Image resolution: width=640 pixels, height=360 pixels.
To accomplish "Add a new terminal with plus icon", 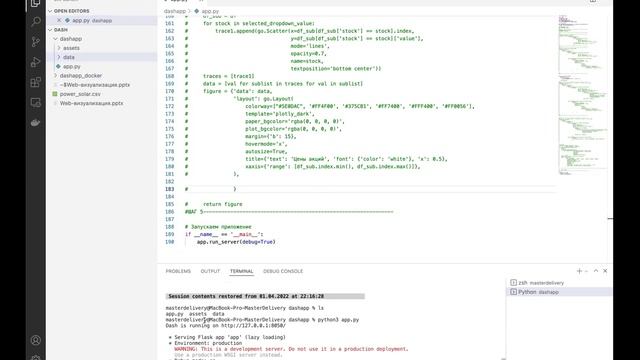I will point(579,271).
